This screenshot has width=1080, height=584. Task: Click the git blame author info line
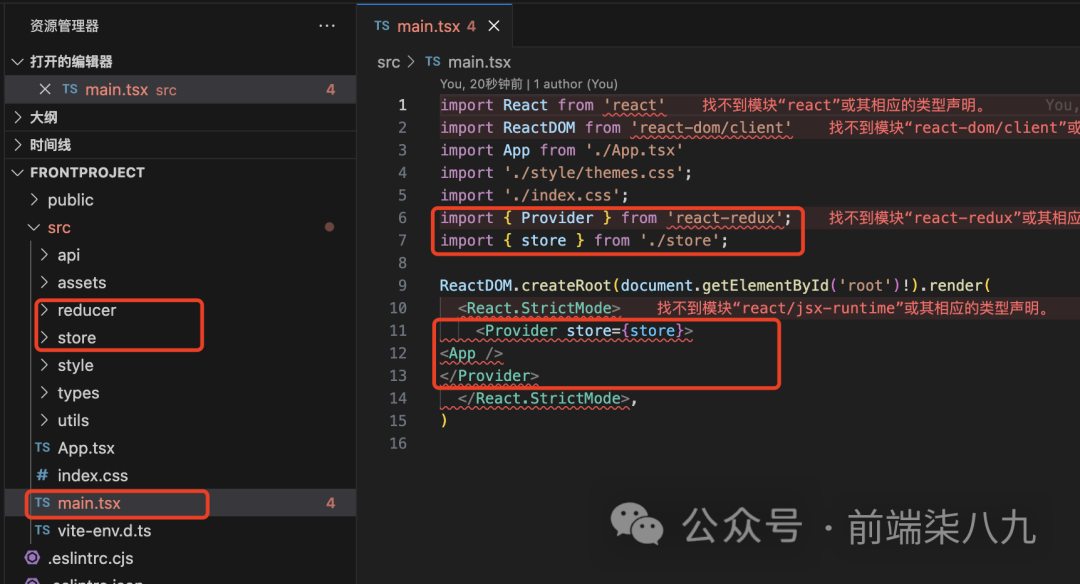coord(529,84)
